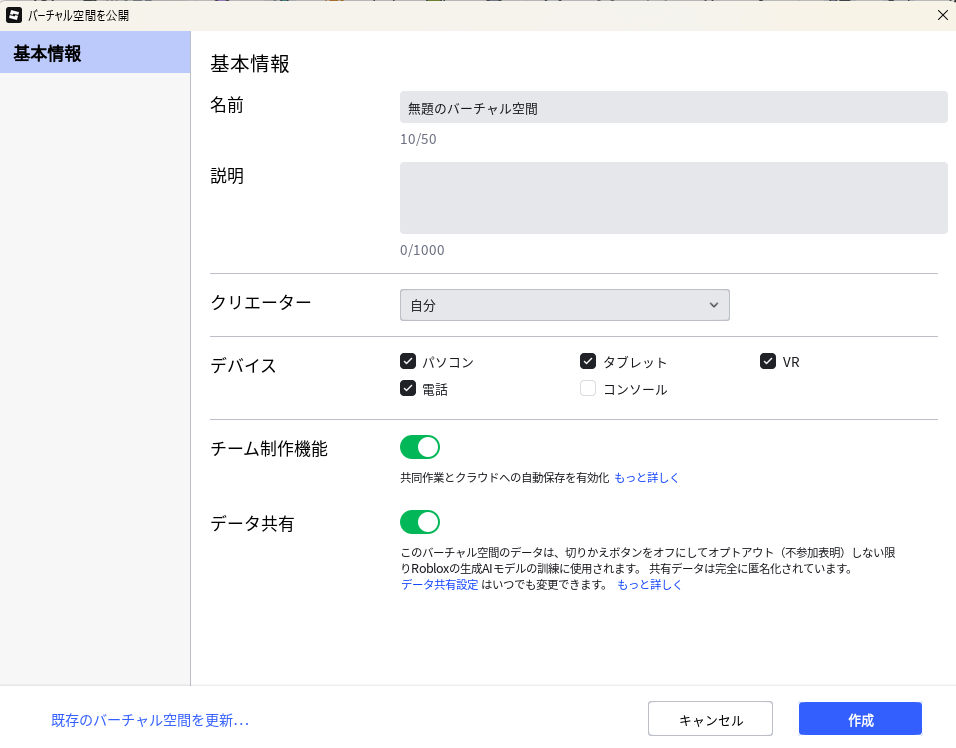Open the クリエーター dropdown showing 自分
956x748 pixels.
pos(565,305)
